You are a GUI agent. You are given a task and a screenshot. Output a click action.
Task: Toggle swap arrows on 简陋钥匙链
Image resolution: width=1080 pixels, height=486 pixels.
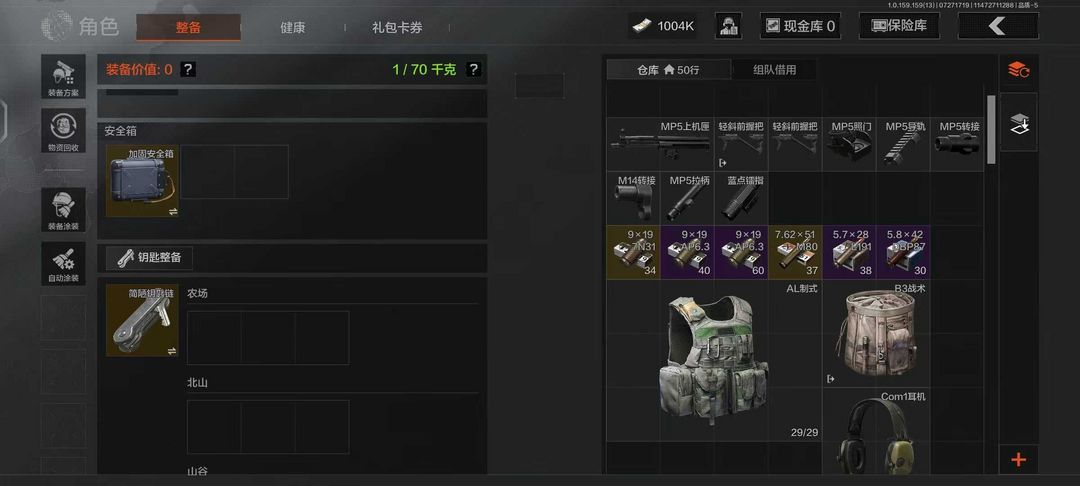point(172,350)
